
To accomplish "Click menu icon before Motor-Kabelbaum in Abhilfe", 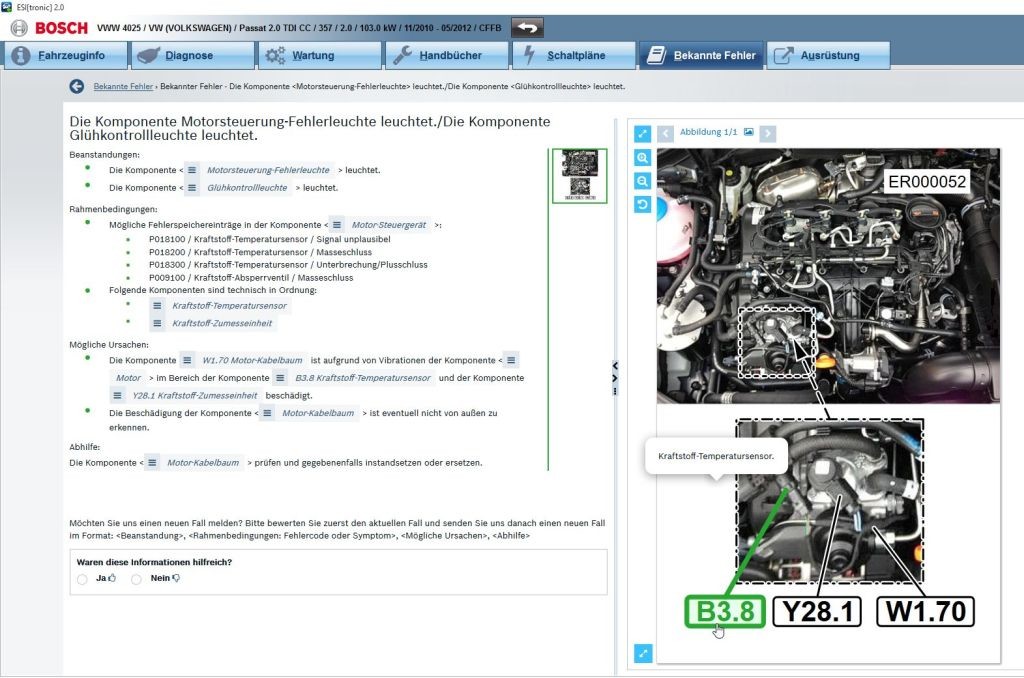I will (152, 462).
